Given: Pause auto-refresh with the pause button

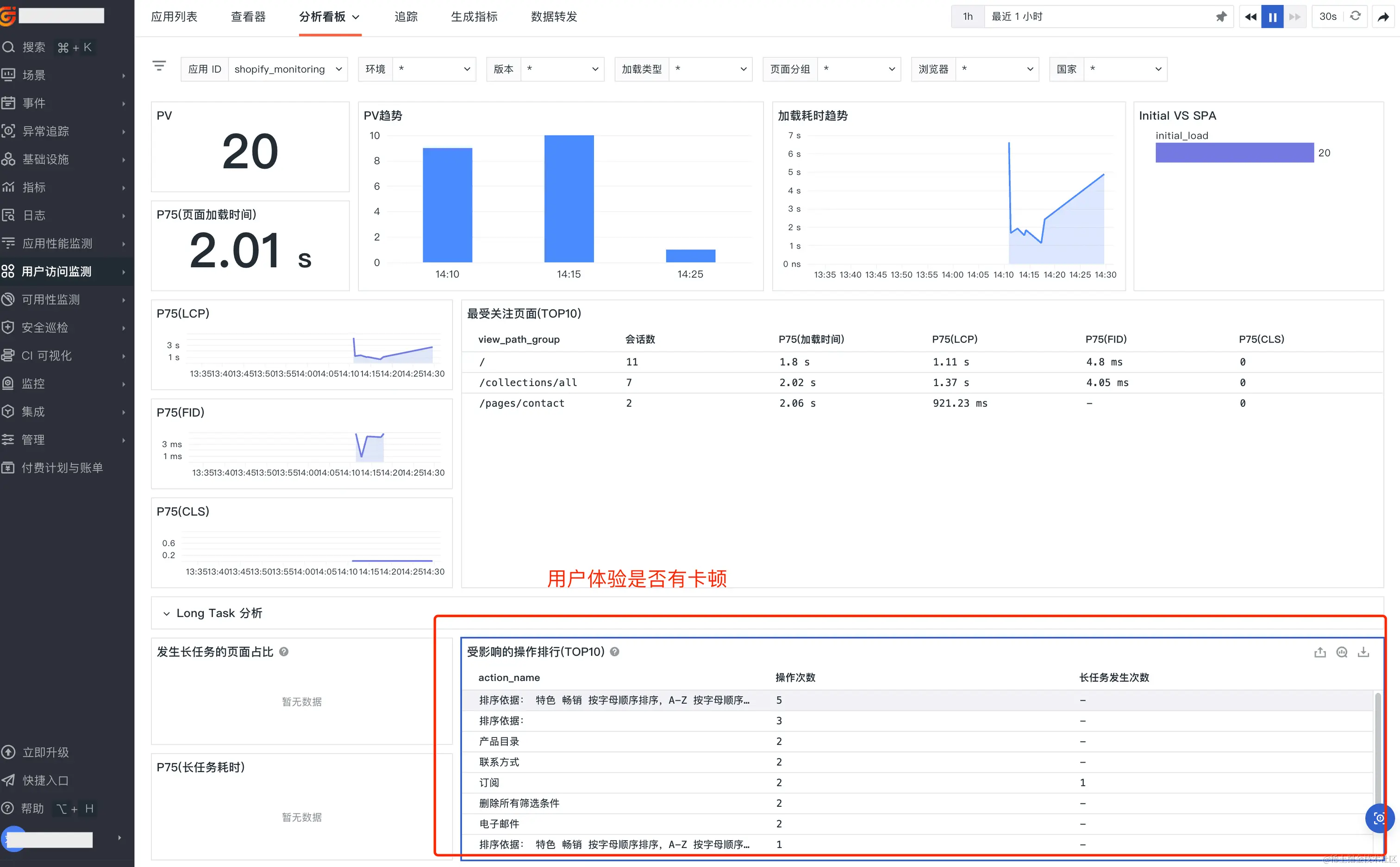Looking at the screenshot, I should (1272, 17).
